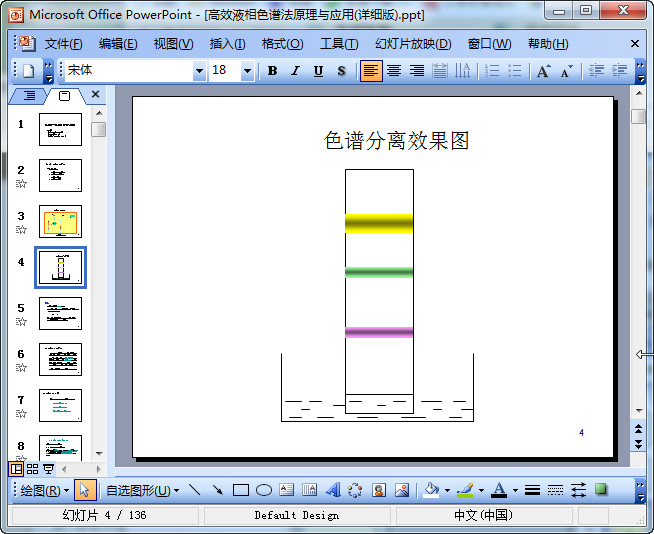
Task: Click the Distributed alignment icon
Action: (x=440, y=71)
